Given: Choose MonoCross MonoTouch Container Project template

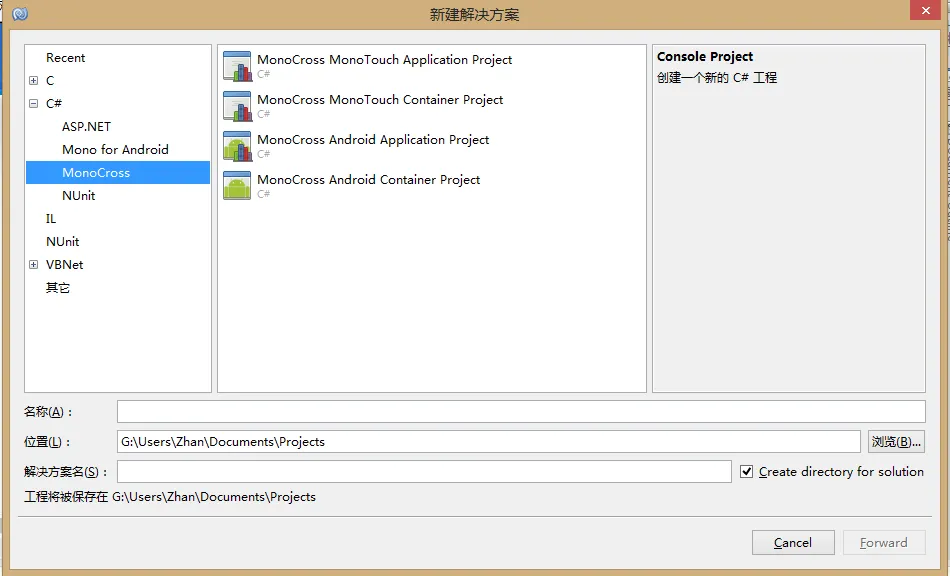Looking at the screenshot, I should [380, 100].
